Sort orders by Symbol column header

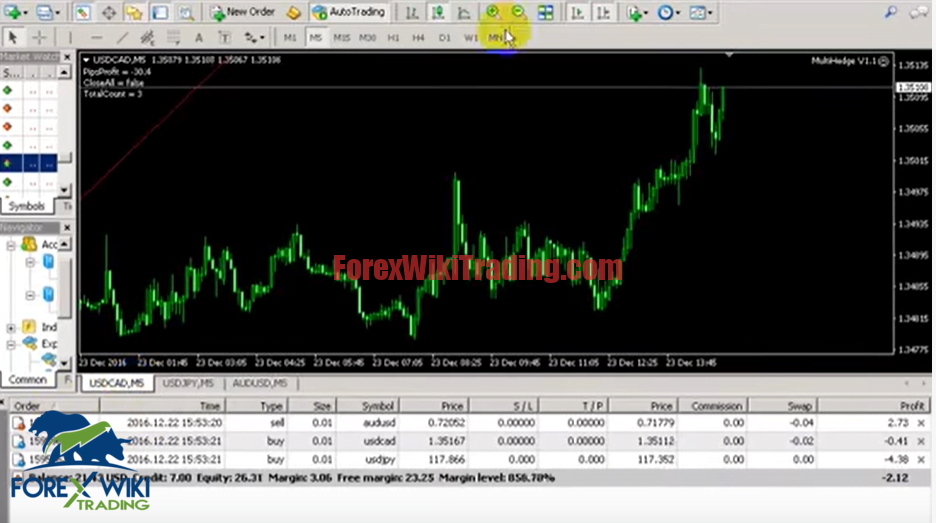click(x=368, y=406)
